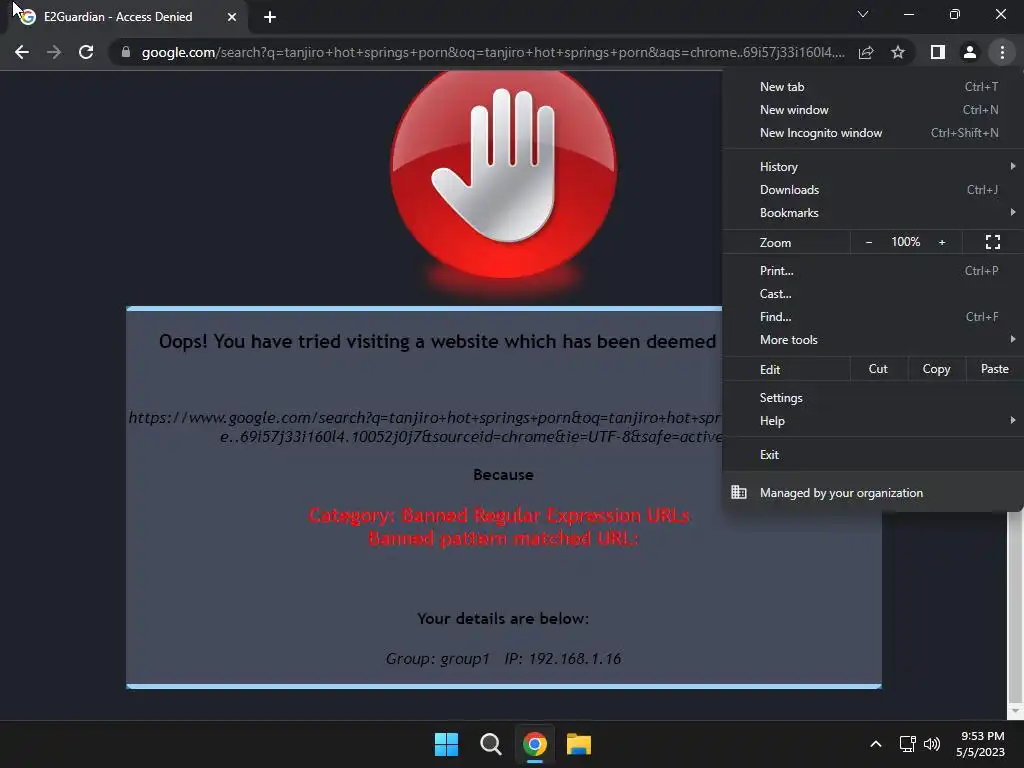View site information via the lock icon
This screenshot has width=1024, height=768.
pyautogui.click(x=126, y=52)
